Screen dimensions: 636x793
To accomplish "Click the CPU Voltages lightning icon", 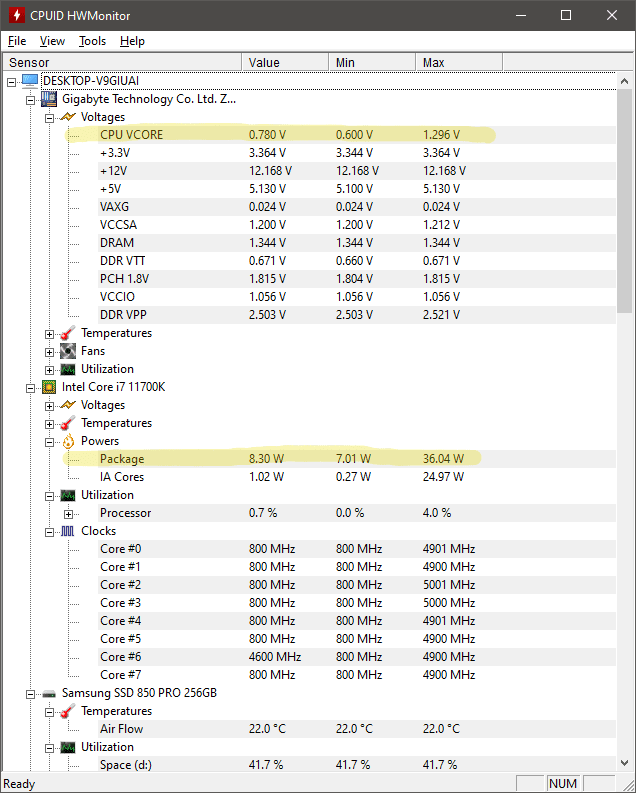I will (68, 405).
